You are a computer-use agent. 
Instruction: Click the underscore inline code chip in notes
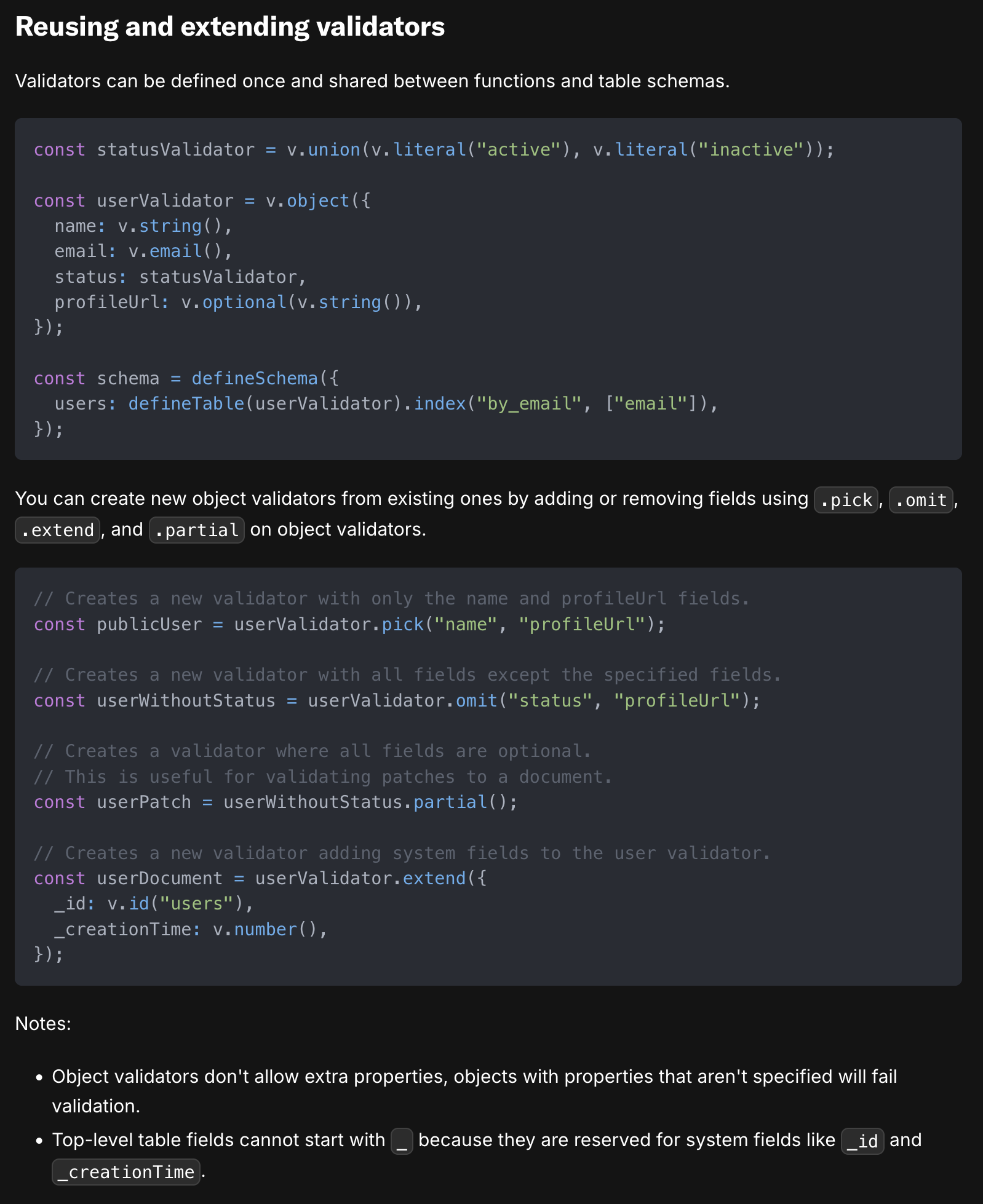[402, 1141]
